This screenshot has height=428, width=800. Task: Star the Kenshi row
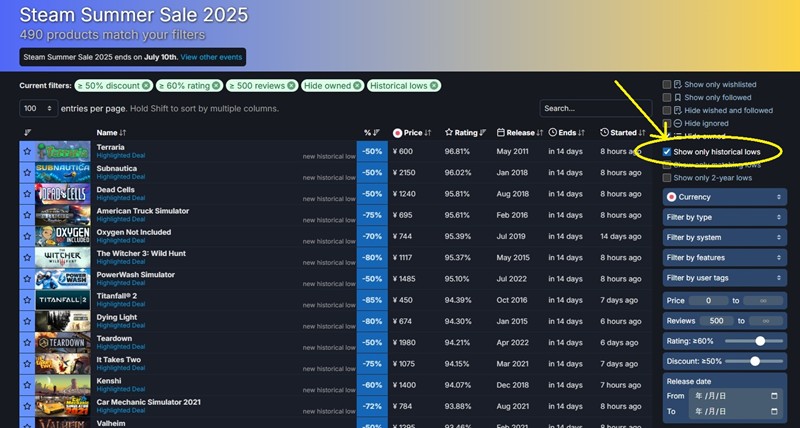click(x=27, y=385)
